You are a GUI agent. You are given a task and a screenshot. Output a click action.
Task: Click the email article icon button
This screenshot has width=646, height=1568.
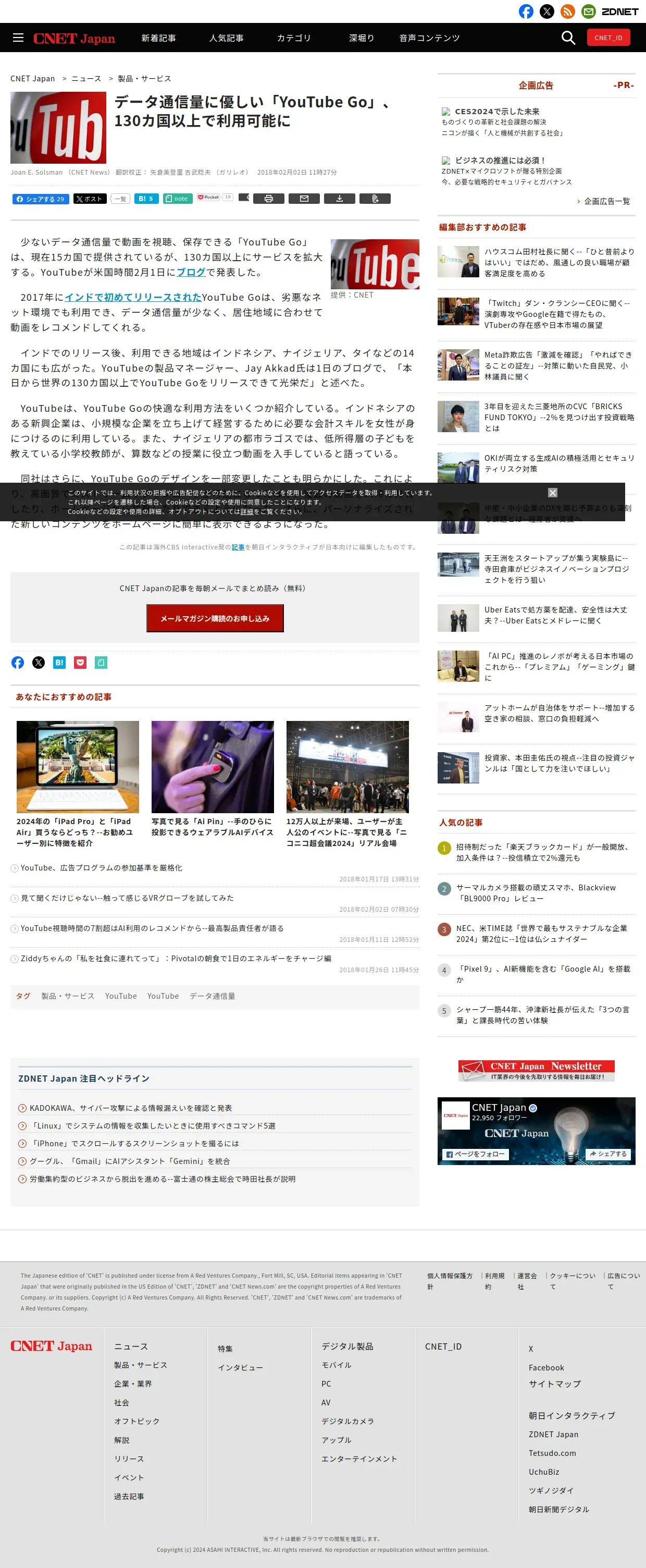(304, 199)
